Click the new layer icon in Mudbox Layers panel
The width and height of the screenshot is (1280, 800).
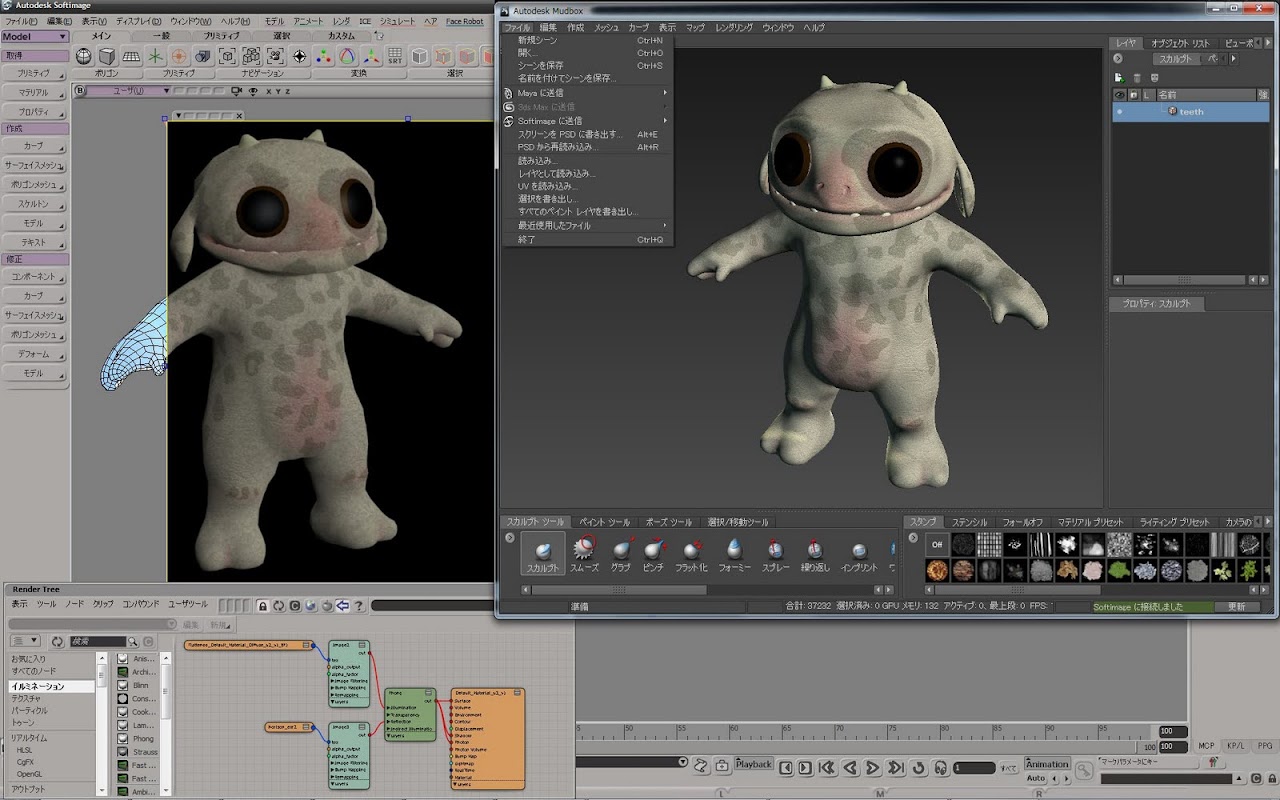coord(1119,77)
